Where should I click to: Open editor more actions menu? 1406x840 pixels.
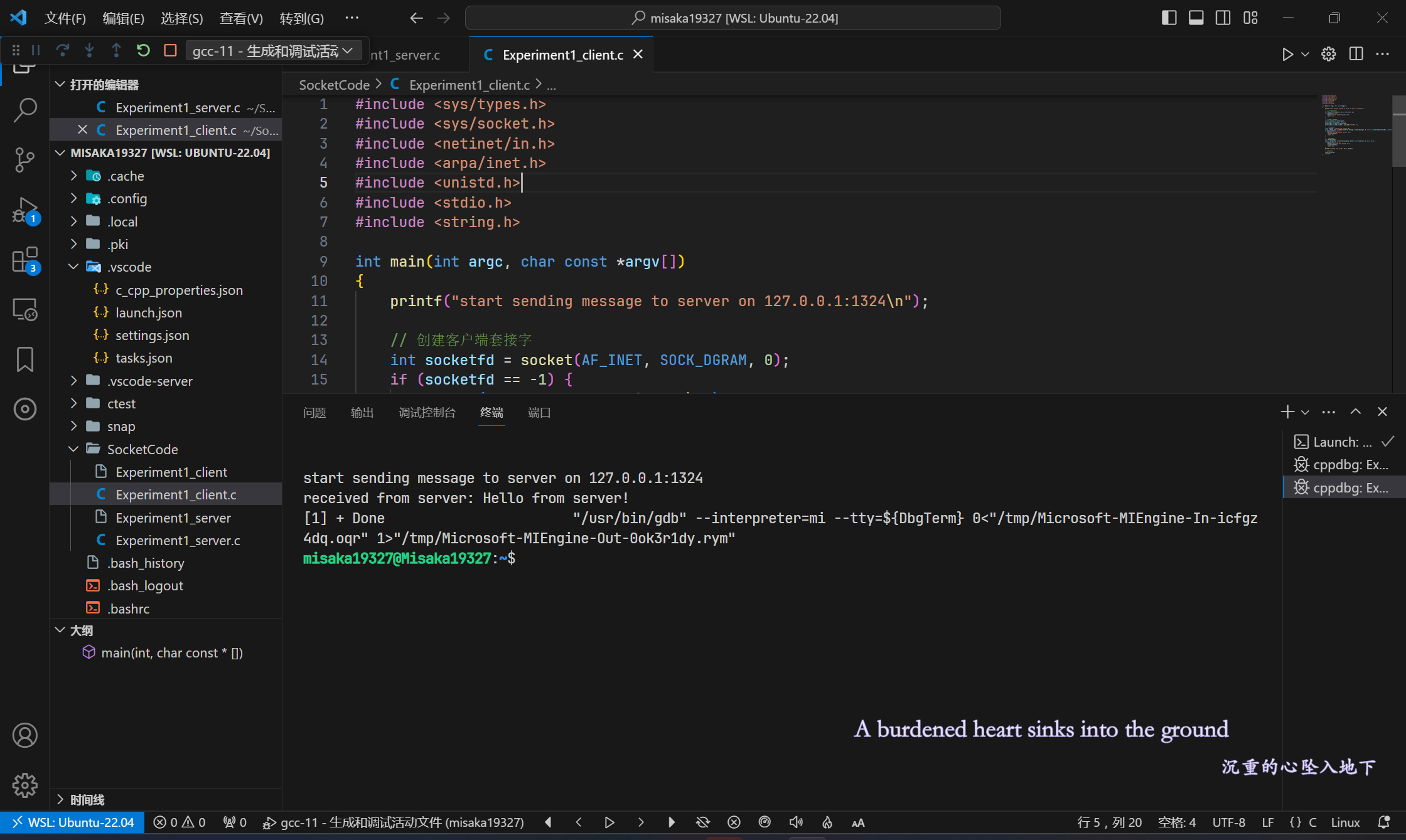click(x=1383, y=55)
